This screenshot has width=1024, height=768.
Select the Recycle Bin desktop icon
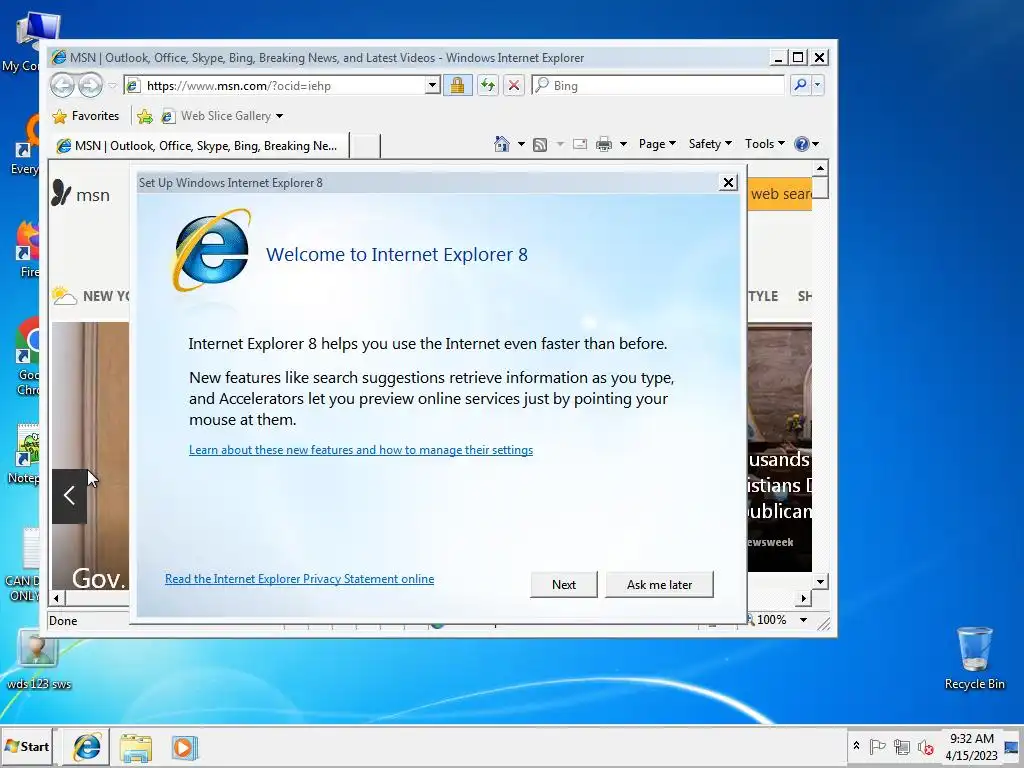pos(974,658)
